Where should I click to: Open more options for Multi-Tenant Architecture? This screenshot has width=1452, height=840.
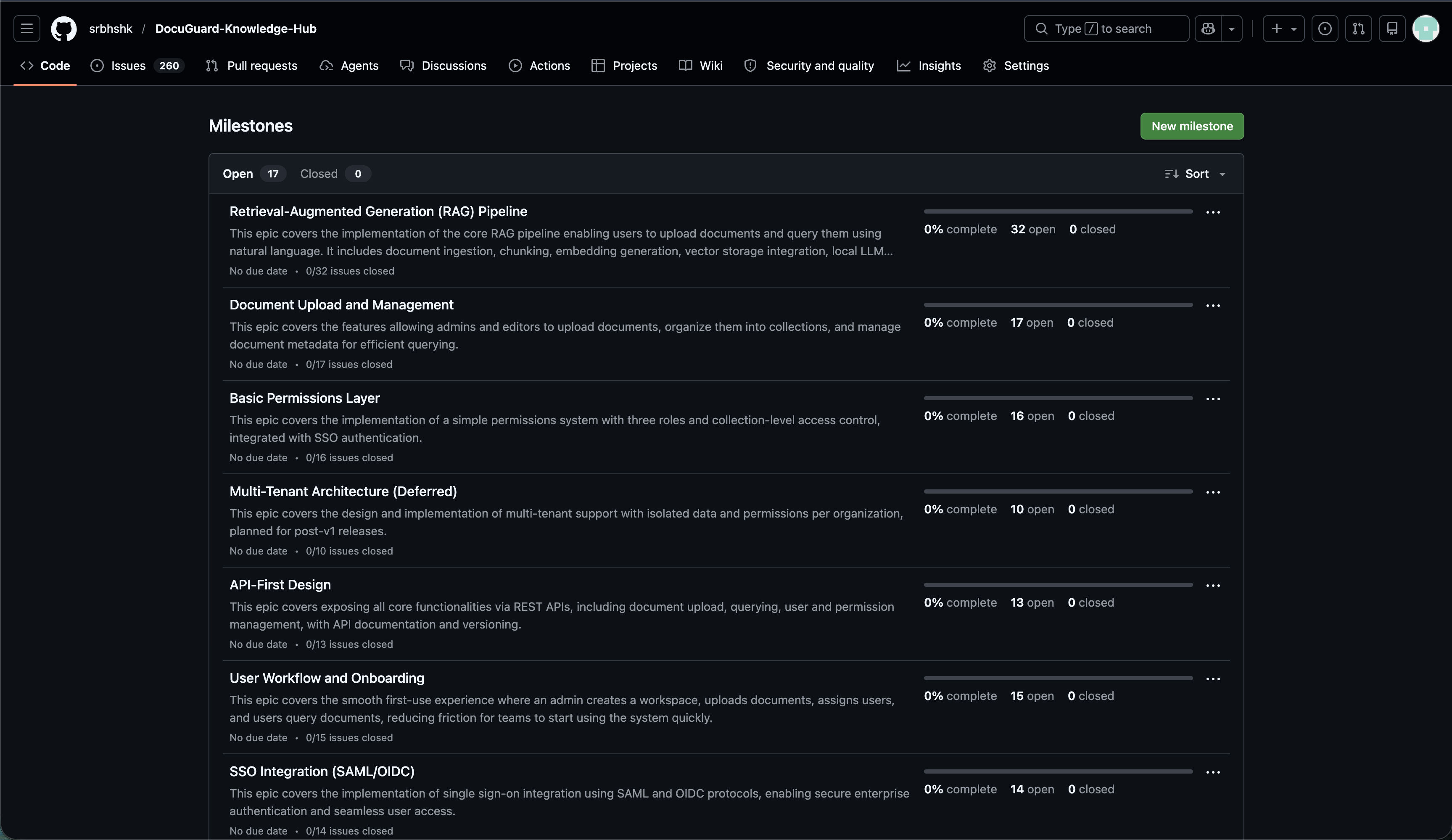point(1213,493)
